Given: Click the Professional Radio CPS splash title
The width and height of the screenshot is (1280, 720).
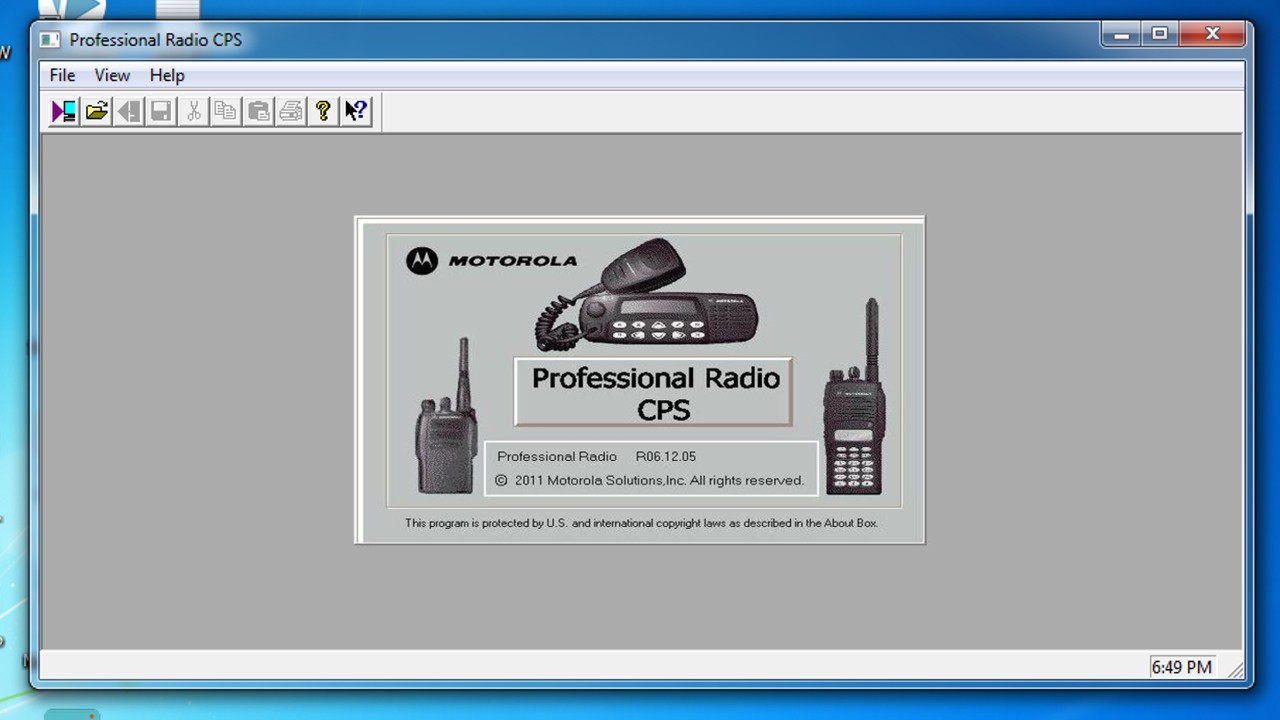Looking at the screenshot, I should pyautogui.click(x=655, y=393).
